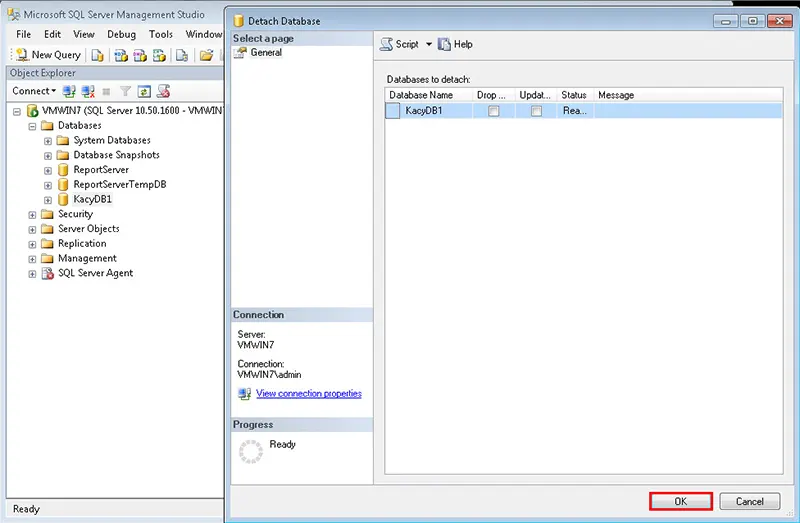800x523 pixels.
Task: Tick the Drop Connections checkbox for KacyDB1
Action: point(493,111)
